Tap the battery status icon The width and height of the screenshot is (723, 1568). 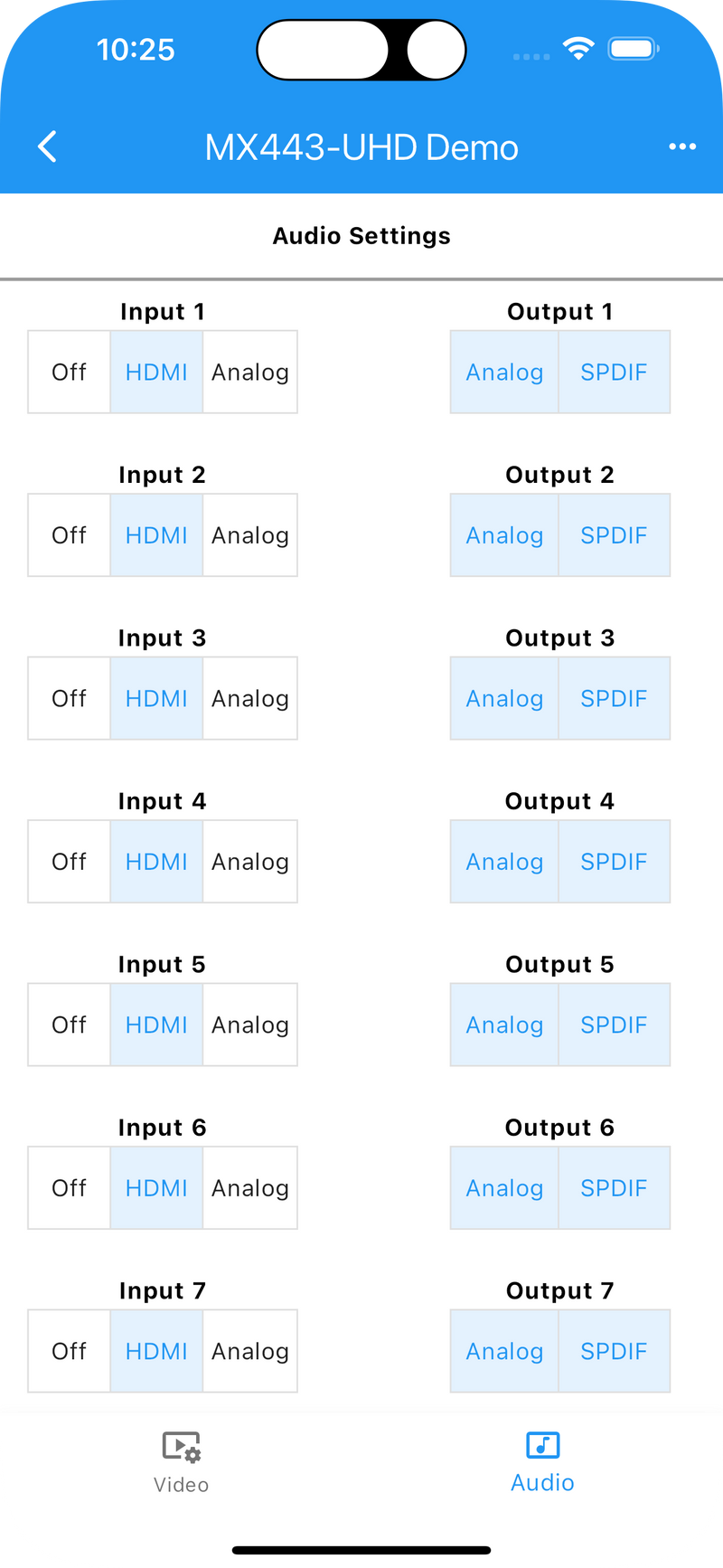click(x=633, y=49)
